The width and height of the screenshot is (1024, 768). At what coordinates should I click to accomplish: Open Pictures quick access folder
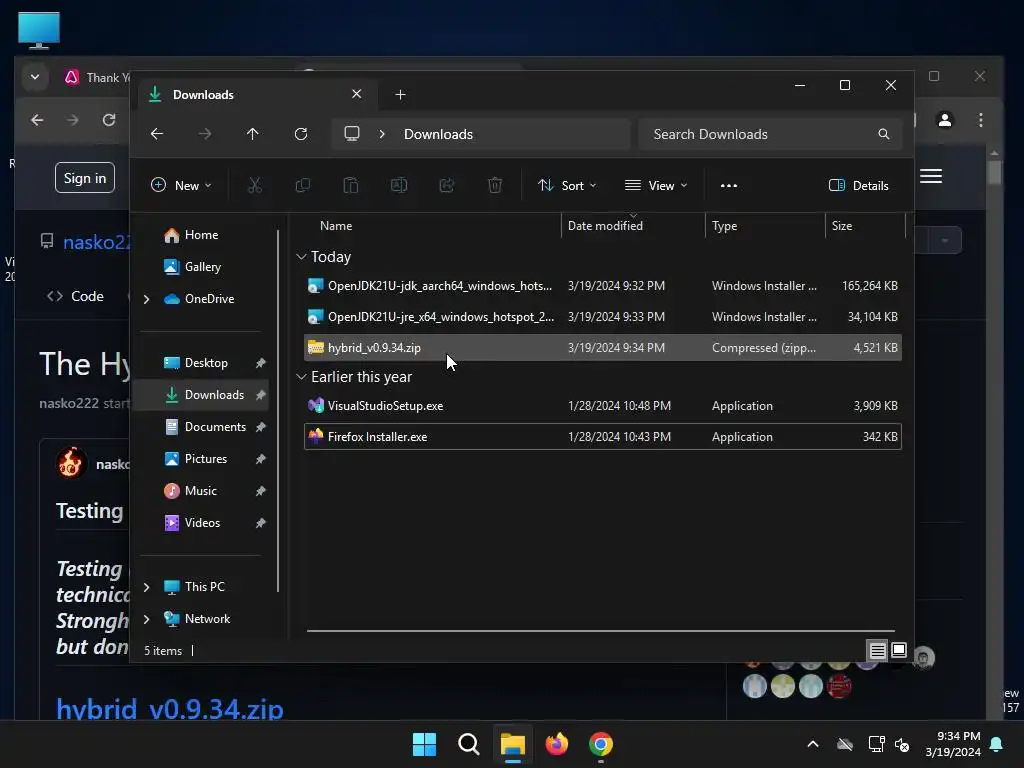pyautogui.click(x=202, y=459)
